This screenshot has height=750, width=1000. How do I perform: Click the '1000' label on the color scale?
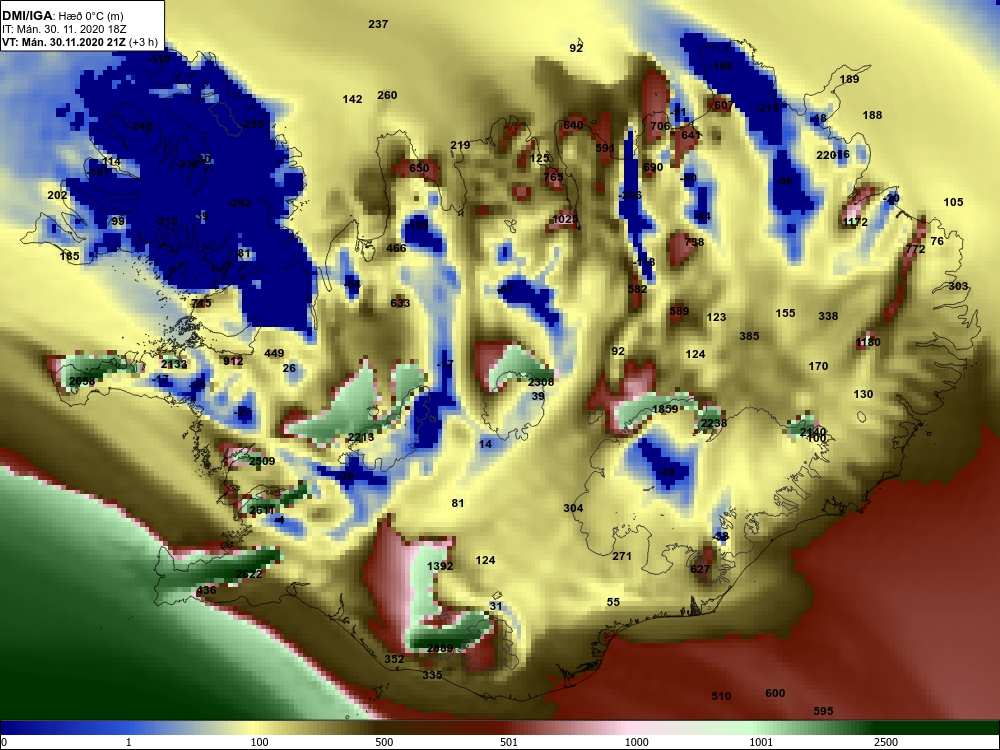point(636,742)
